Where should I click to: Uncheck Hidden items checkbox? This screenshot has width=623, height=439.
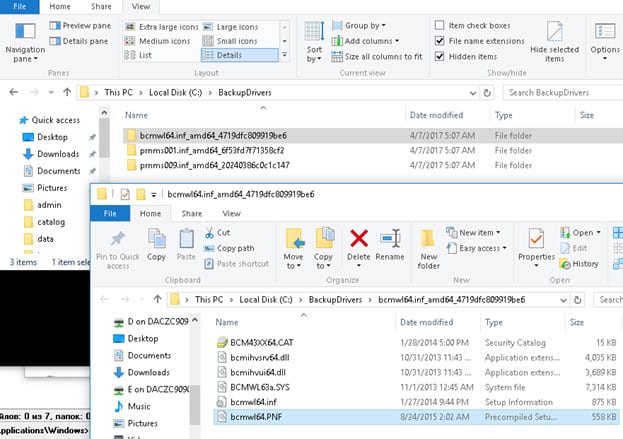coord(439,56)
